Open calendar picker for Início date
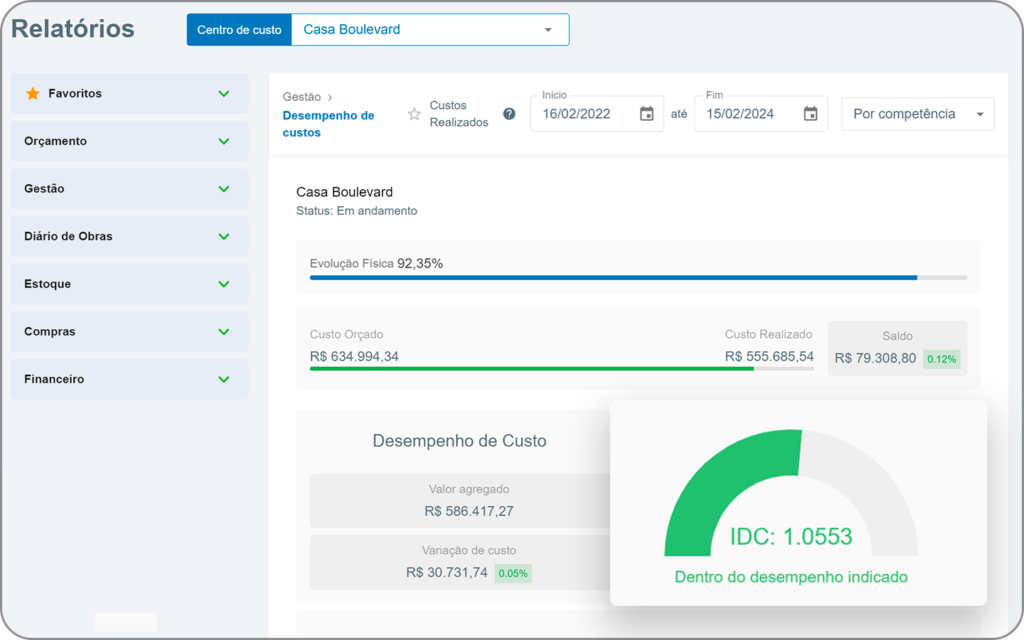1024x640 pixels. 647,114
